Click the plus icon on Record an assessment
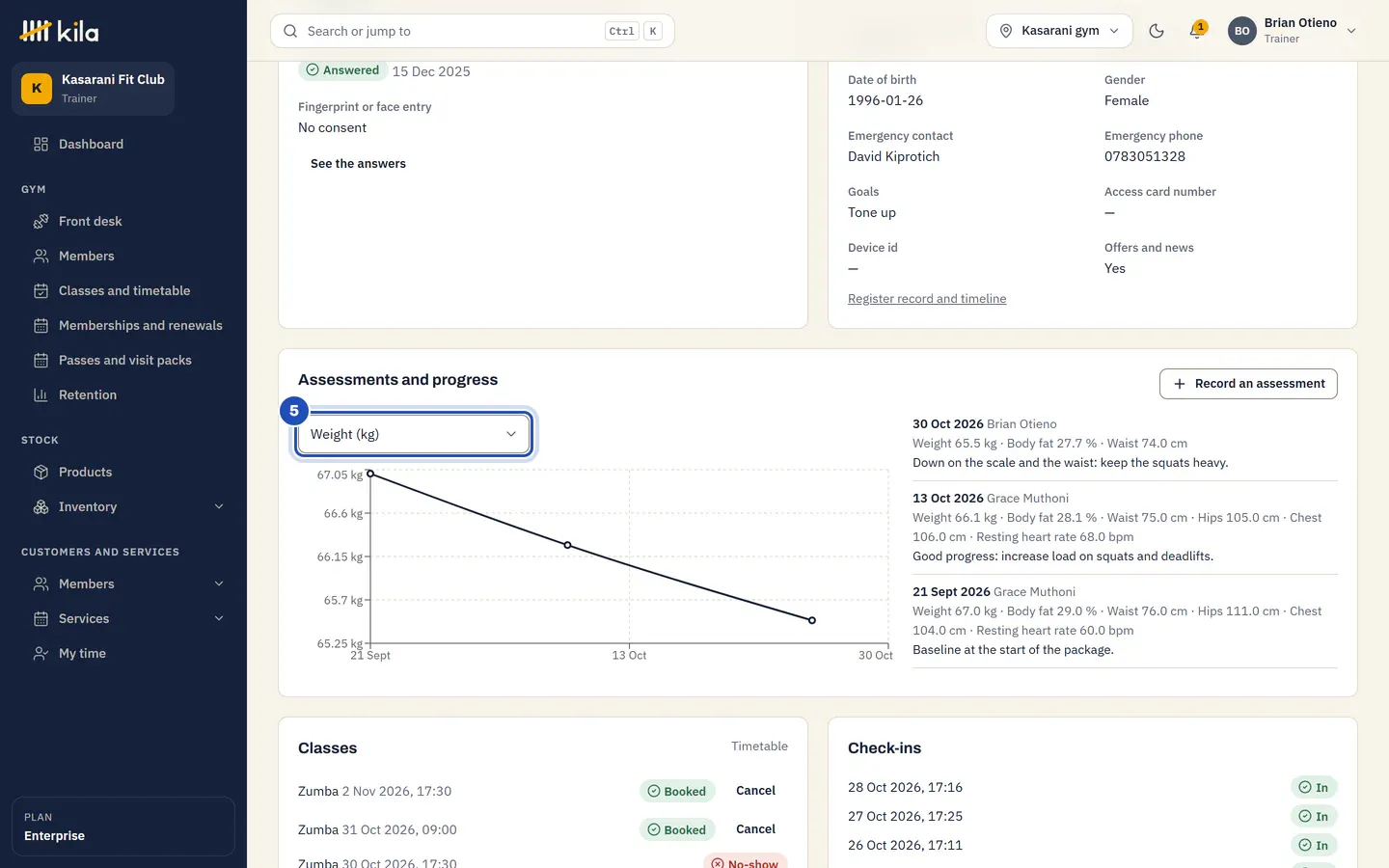The height and width of the screenshot is (868, 1389). point(1180,384)
